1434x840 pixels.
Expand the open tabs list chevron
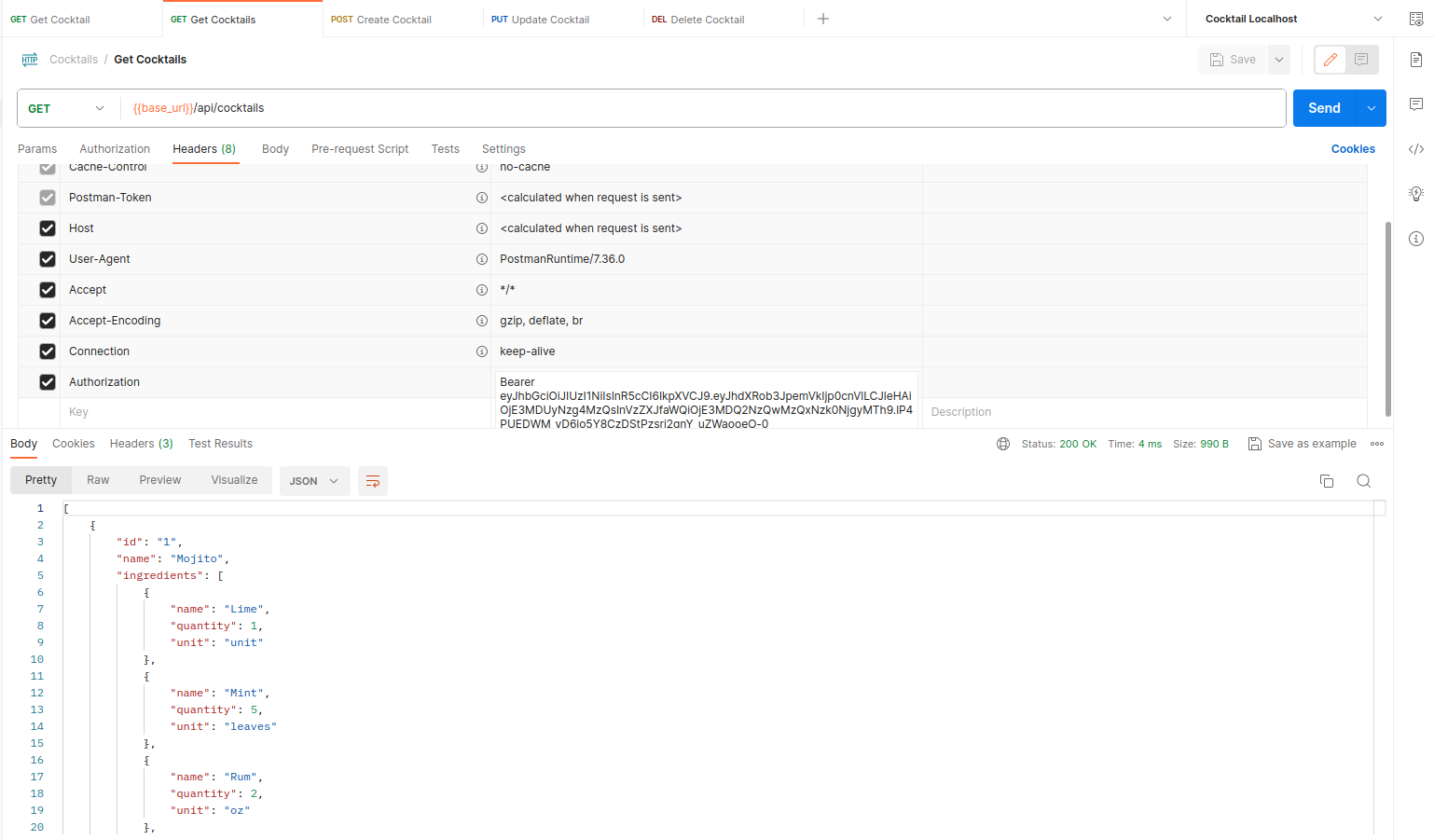(1167, 19)
